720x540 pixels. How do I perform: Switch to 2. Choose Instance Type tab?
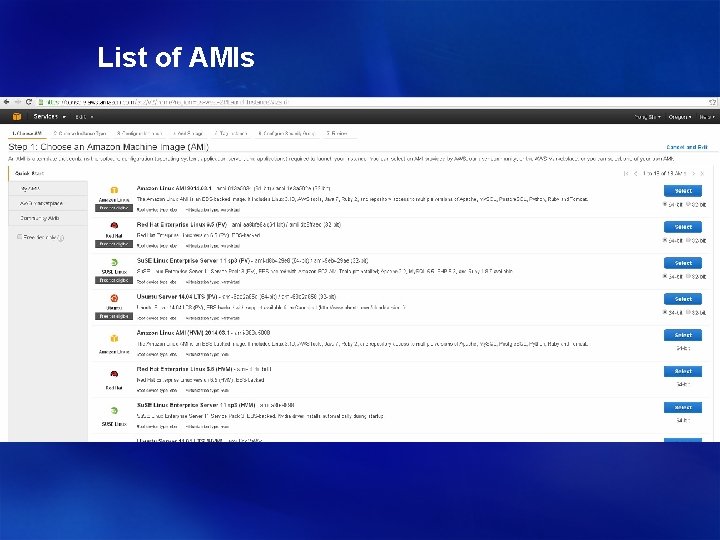pos(79,133)
